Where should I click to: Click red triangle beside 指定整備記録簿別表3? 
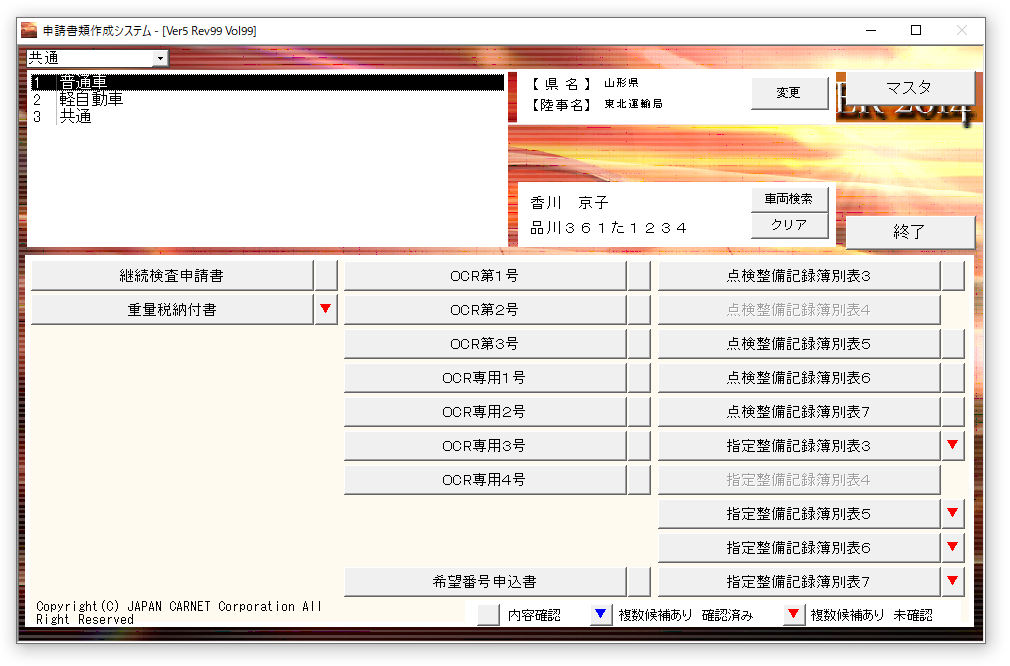pos(952,445)
